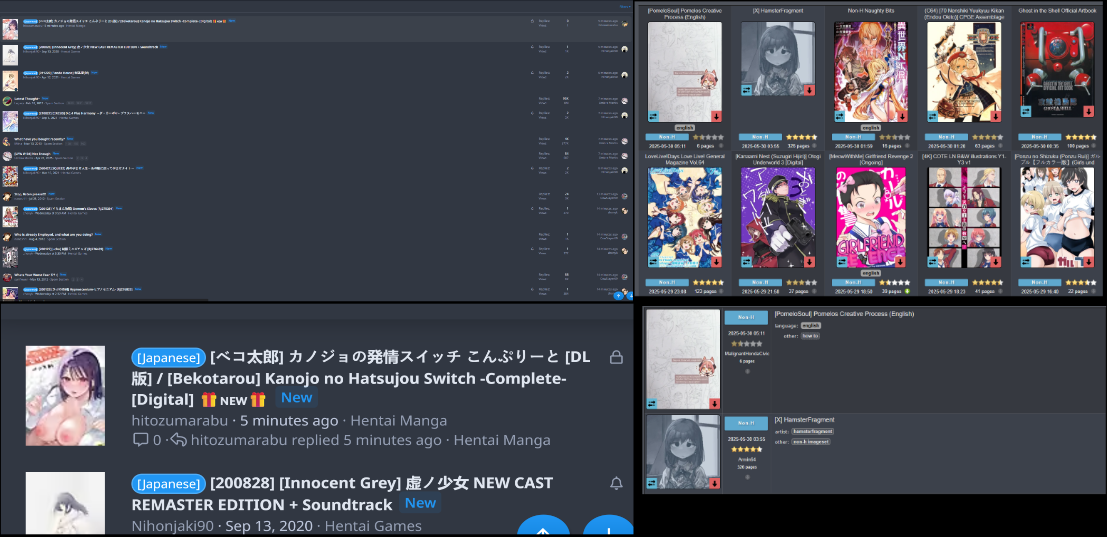Go to the Hentai Games forum link
Viewport: 1107px width, 537px height.
(x=373, y=526)
